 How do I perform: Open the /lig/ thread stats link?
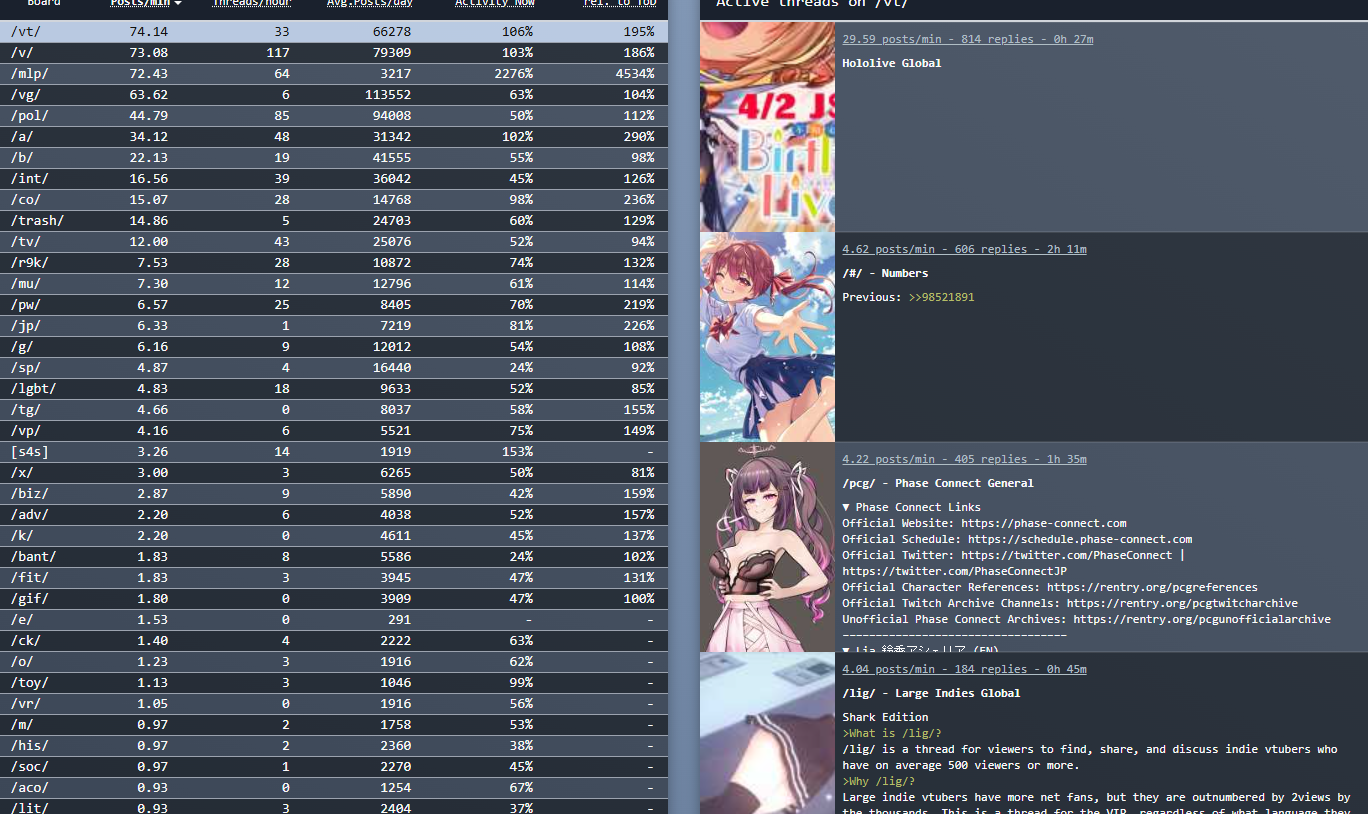click(x=964, y=669)
